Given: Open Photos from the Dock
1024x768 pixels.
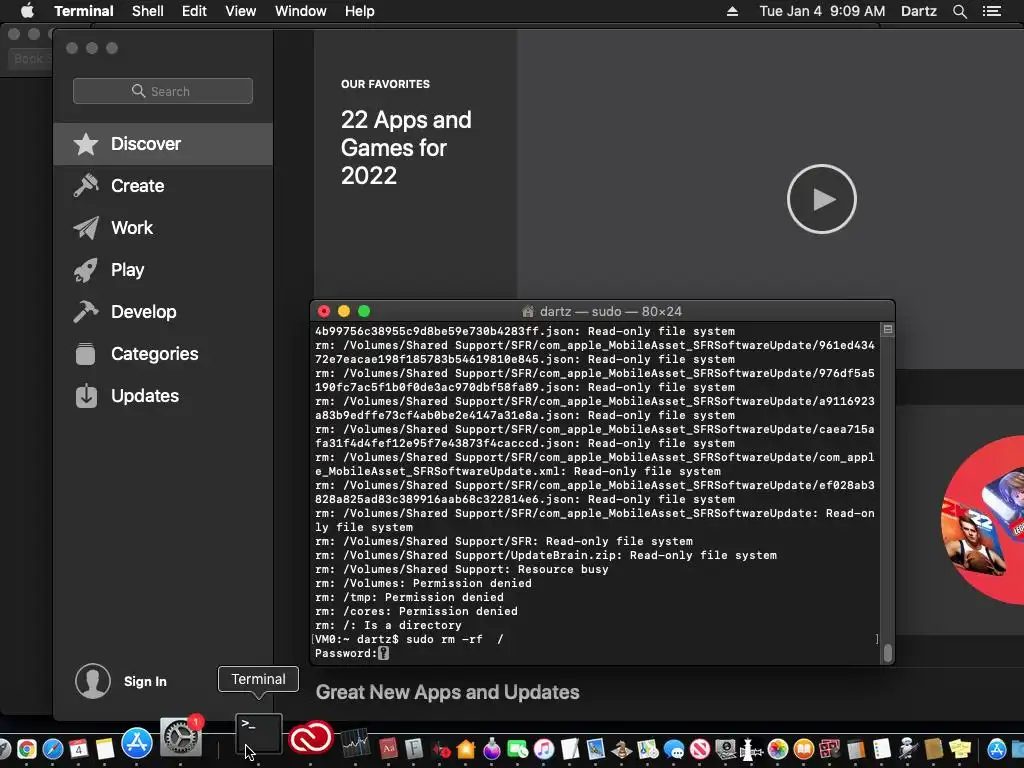Looking at the screenshot, I should pos(778,749).
